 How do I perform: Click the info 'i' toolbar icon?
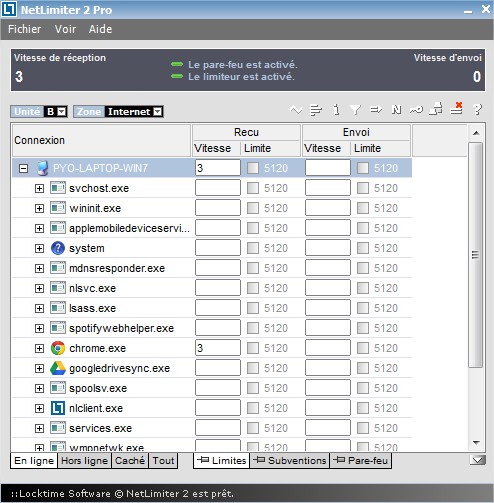point(336,110)
